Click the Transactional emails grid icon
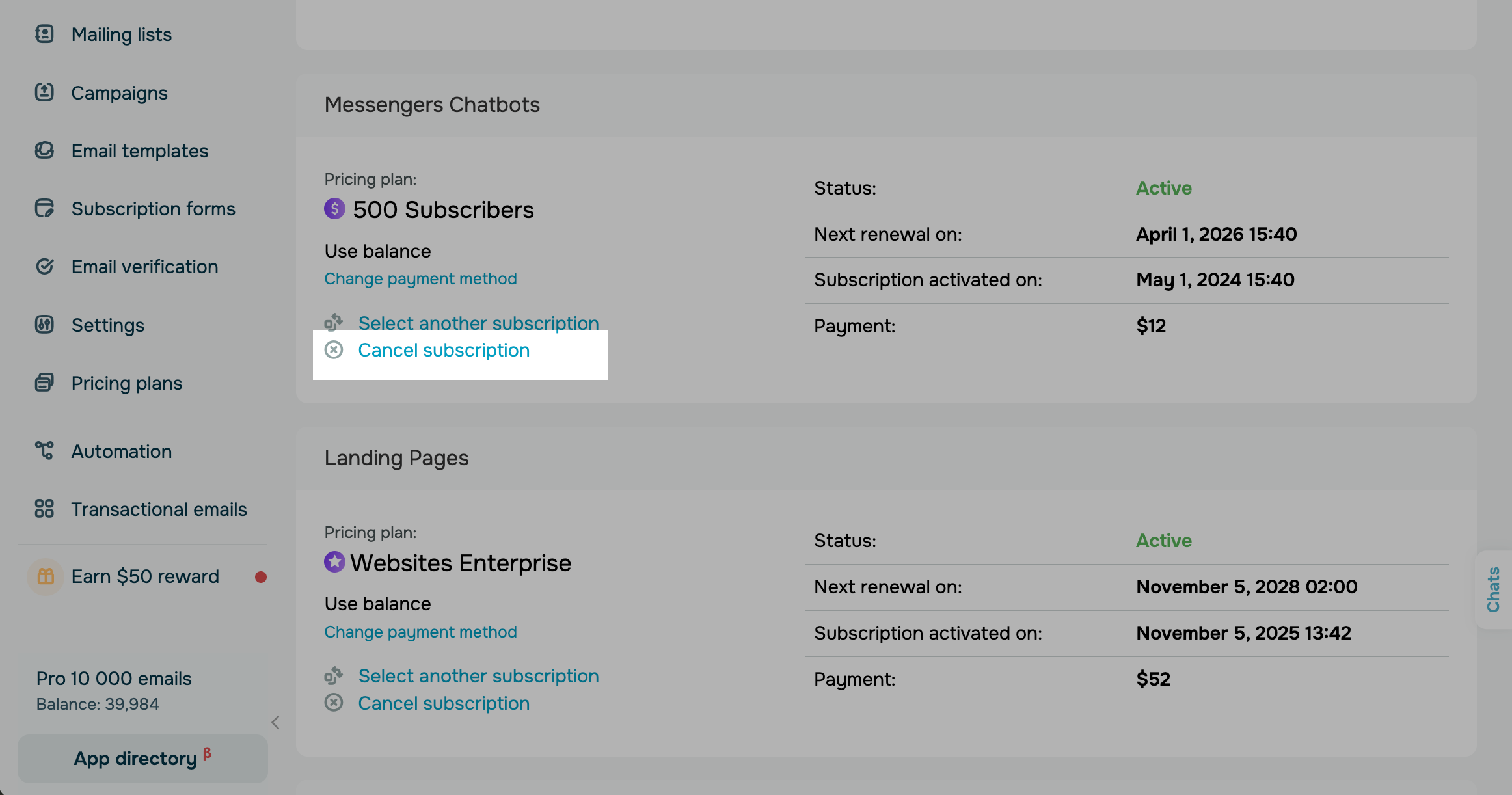Viewport: 1512px width, 795px height. pyautogui.click(x=44, y=509)
